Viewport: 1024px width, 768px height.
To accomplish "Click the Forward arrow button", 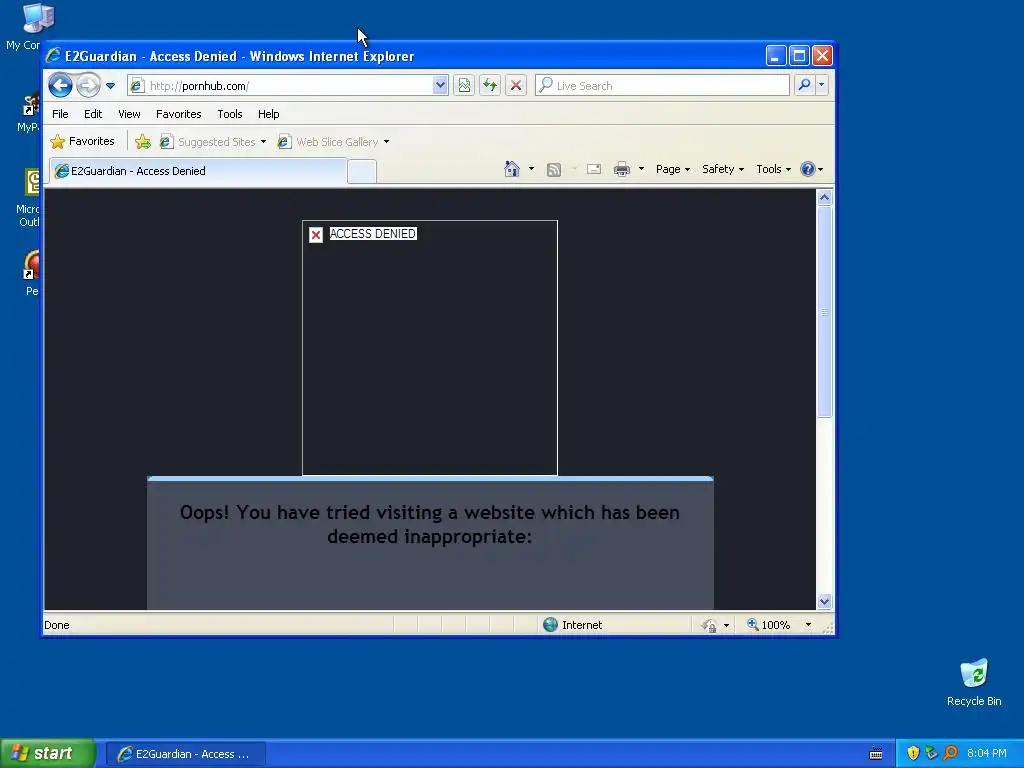I will (x=88, y=86).
